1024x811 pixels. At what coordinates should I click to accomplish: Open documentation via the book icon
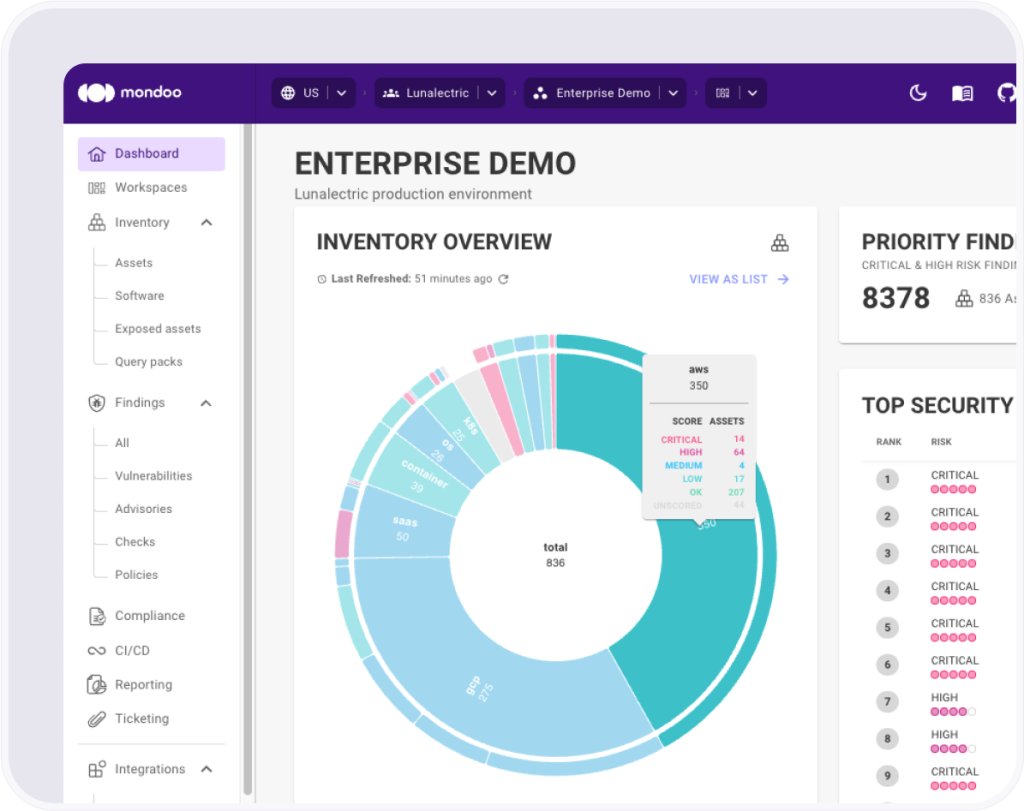click(962, 93)
